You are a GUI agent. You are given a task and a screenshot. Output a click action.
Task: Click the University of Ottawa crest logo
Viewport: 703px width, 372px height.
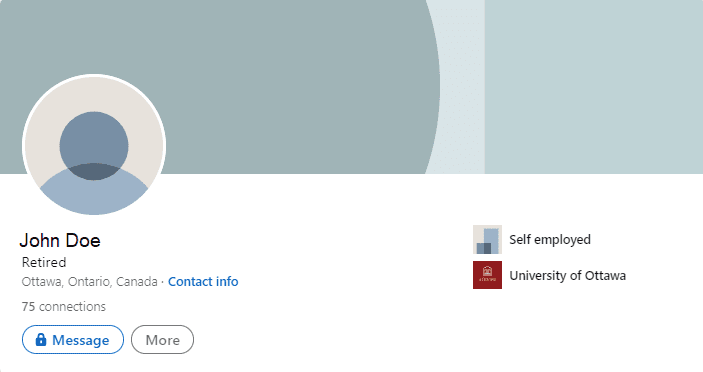pyautogui.click(x=487, y=275)
